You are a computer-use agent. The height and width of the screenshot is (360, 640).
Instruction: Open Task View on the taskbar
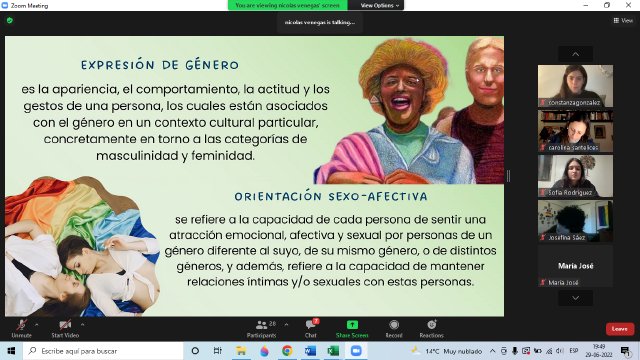point(218,351)
